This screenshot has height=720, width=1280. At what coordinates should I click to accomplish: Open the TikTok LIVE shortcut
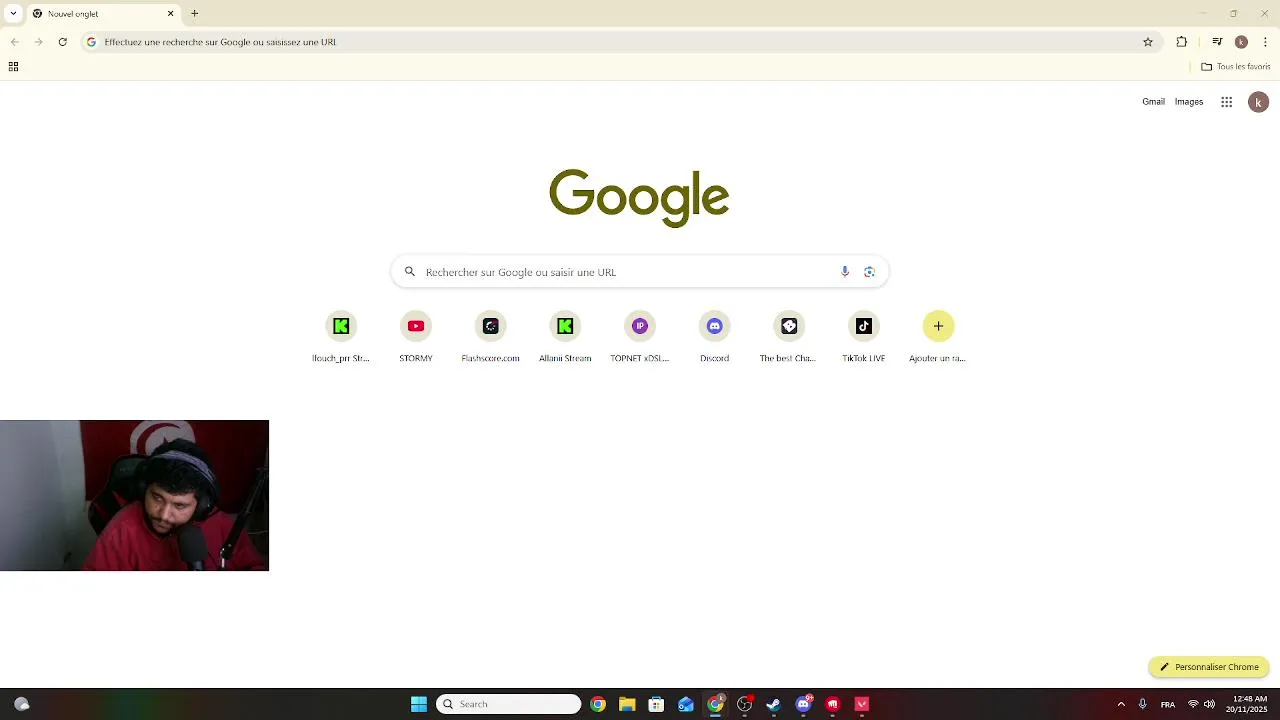[x=864, y=337]
